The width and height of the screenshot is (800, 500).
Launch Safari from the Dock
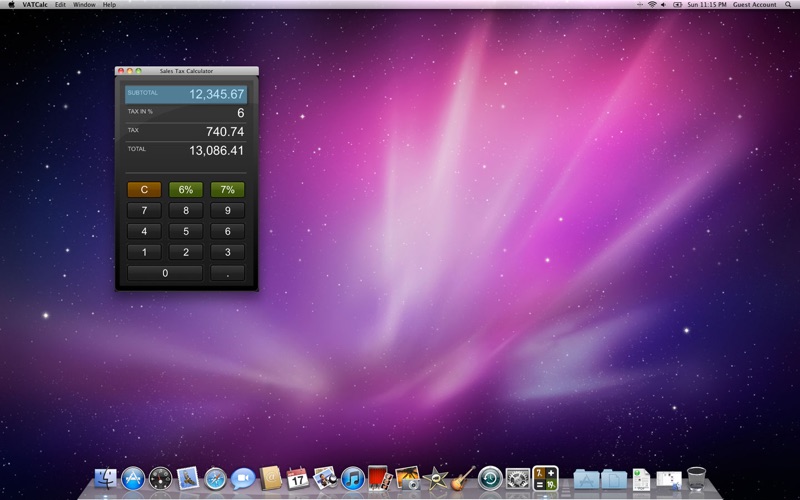pyautogui.click(x=215, y=479)
